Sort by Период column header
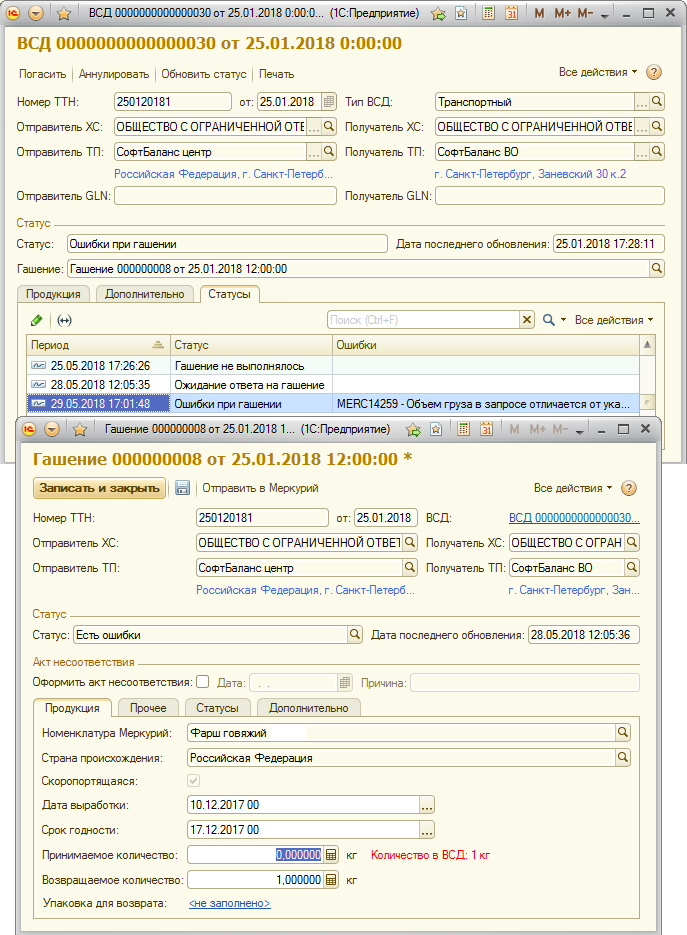The height and width of the screenshot is (935, 687). (98, 345)
